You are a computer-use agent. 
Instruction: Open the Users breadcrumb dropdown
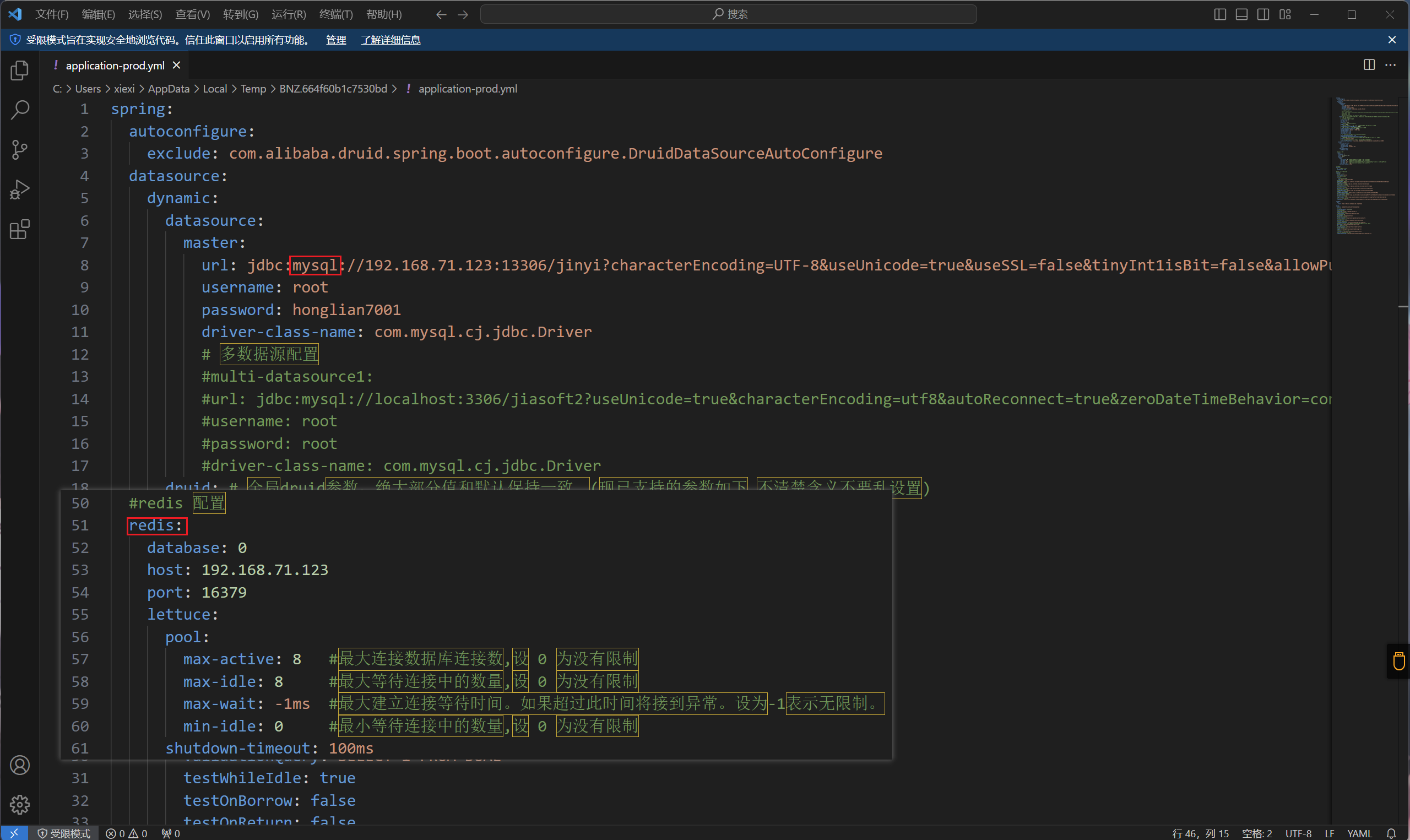coord(88,89)
